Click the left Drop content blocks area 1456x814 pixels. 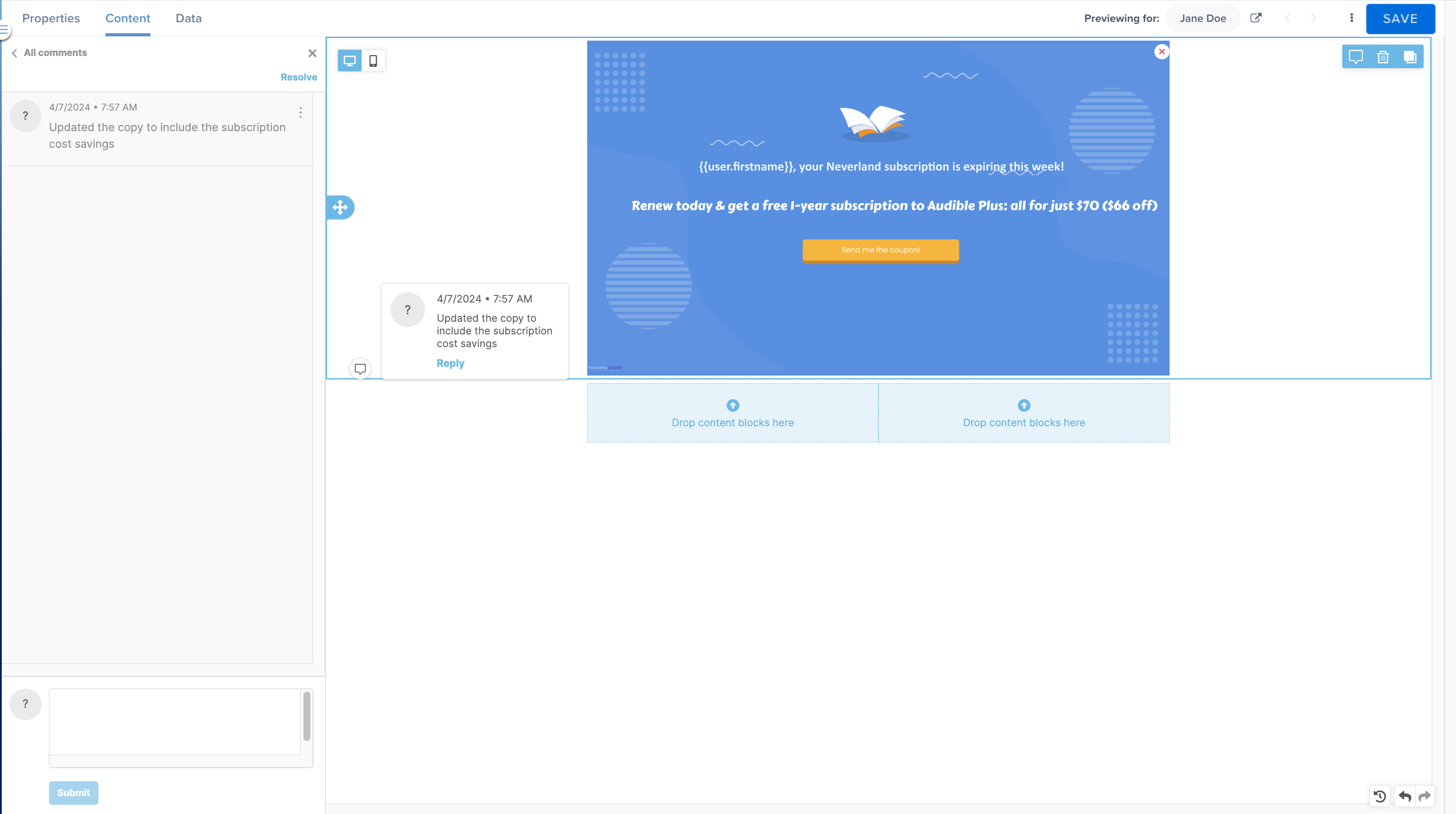[x=732, y=413]
